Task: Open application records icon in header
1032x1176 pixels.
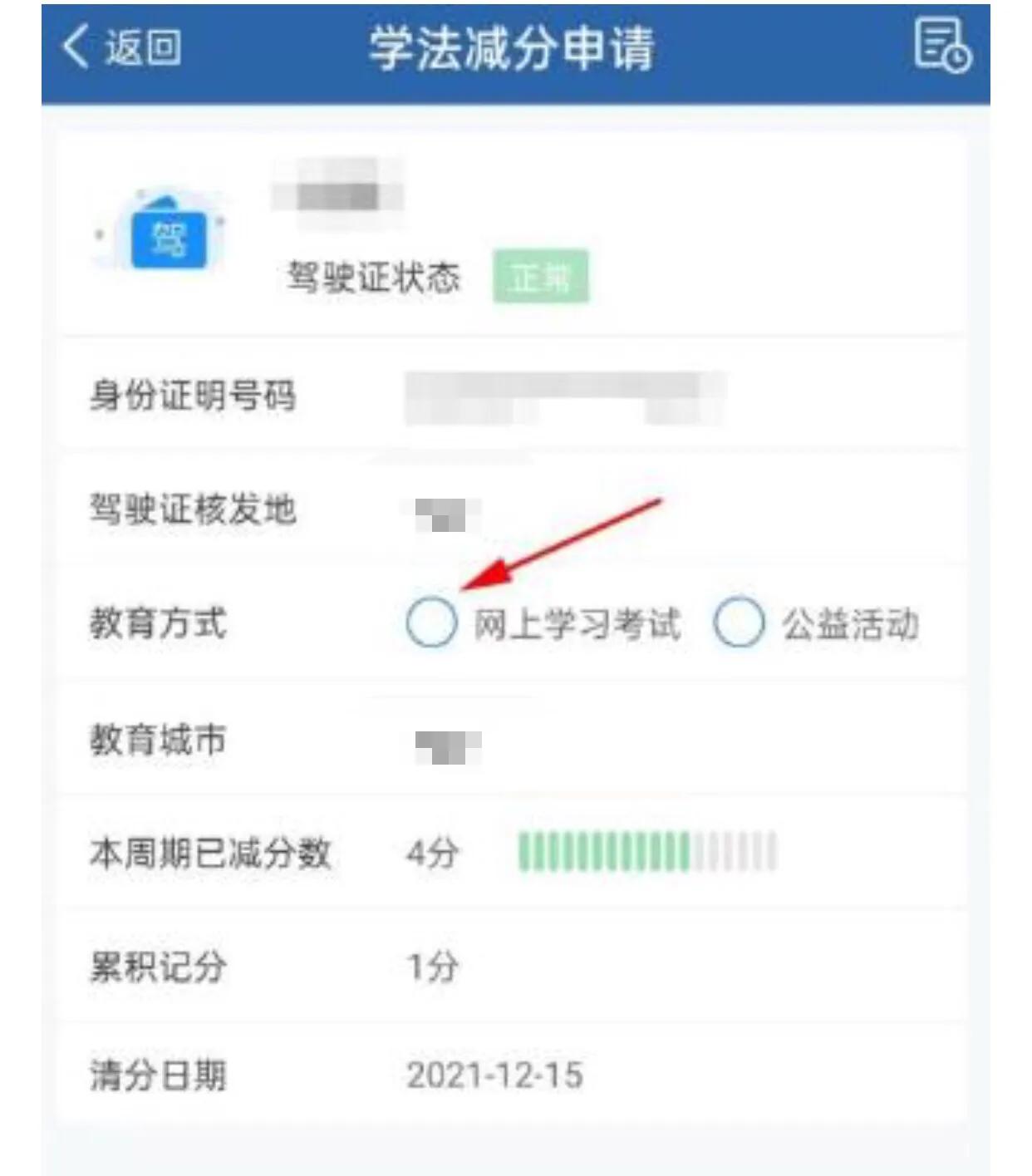Action: click(x=941, y=46)
